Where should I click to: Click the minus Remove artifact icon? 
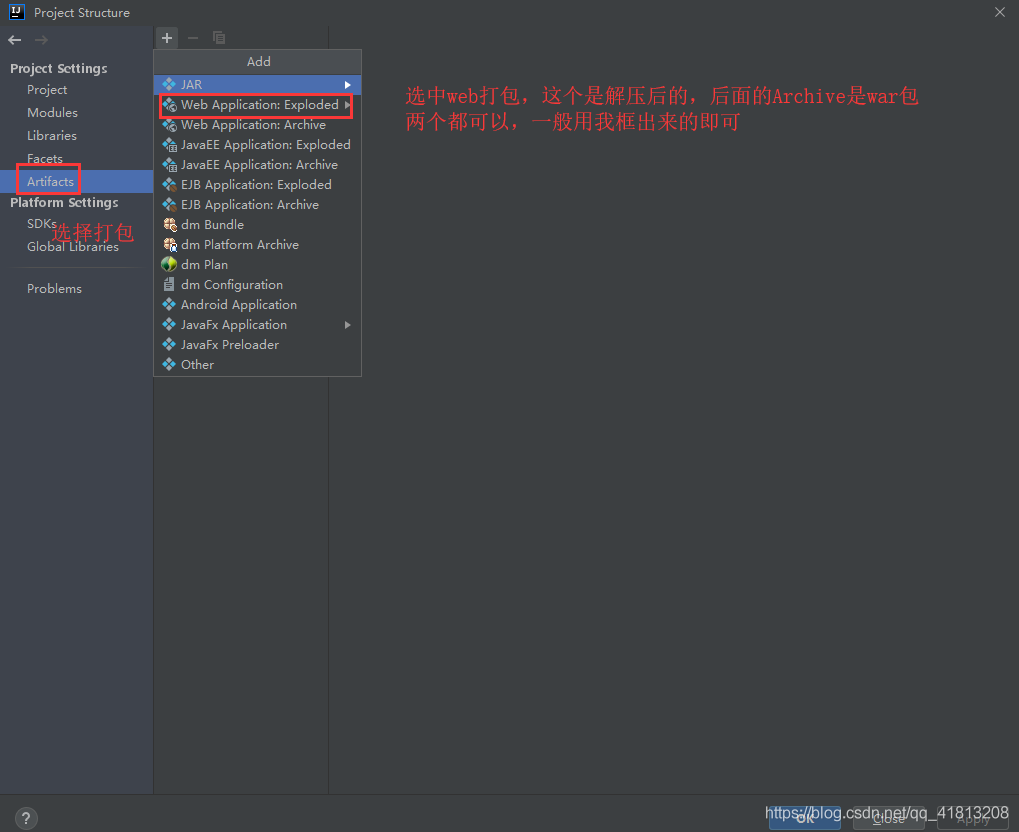(193, 38)
